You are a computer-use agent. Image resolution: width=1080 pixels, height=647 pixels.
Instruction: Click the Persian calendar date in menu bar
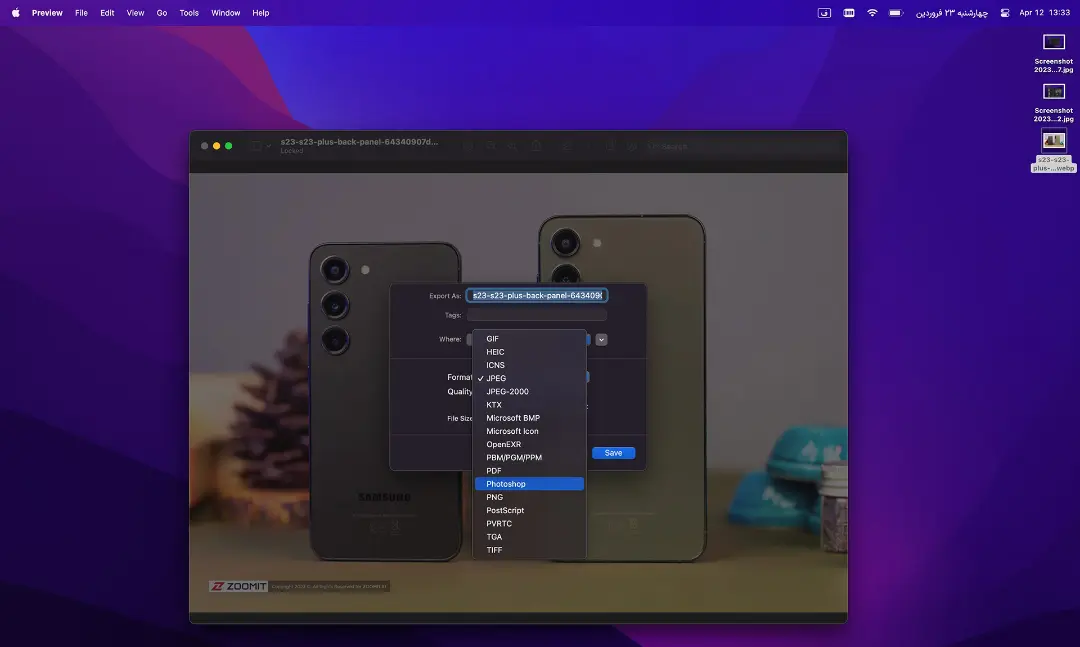951,12
